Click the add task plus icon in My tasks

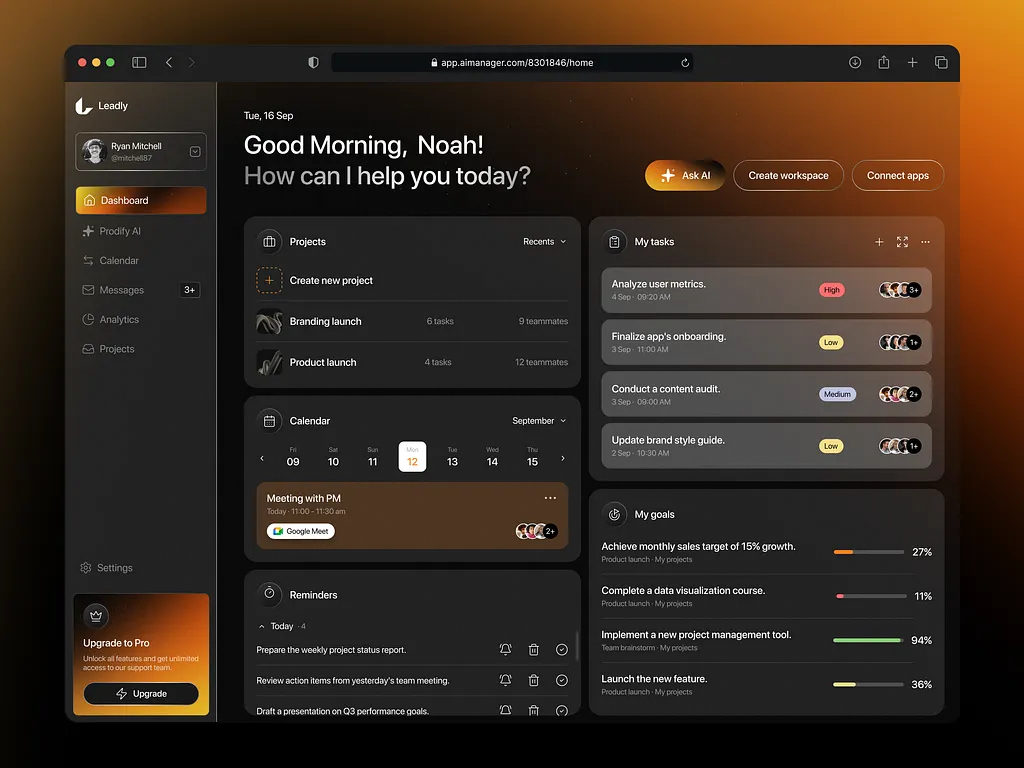click(879, 242)
